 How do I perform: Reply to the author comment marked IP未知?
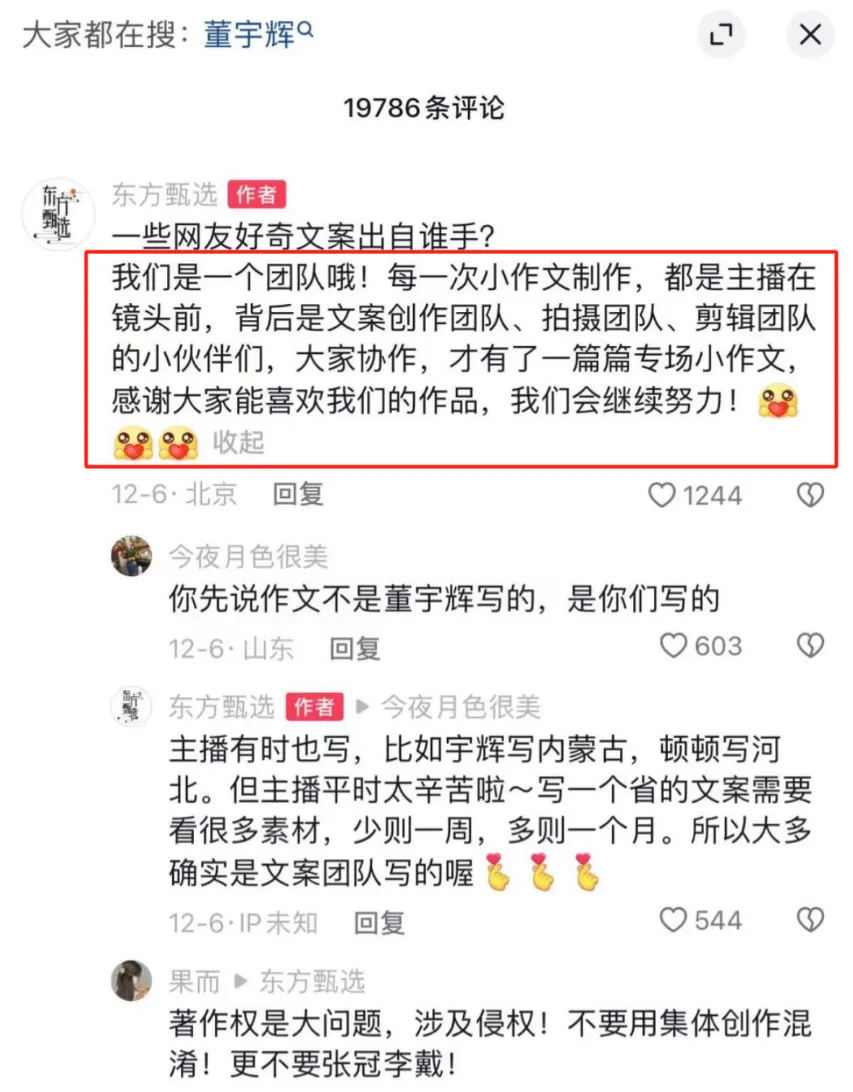click(379, 923)
